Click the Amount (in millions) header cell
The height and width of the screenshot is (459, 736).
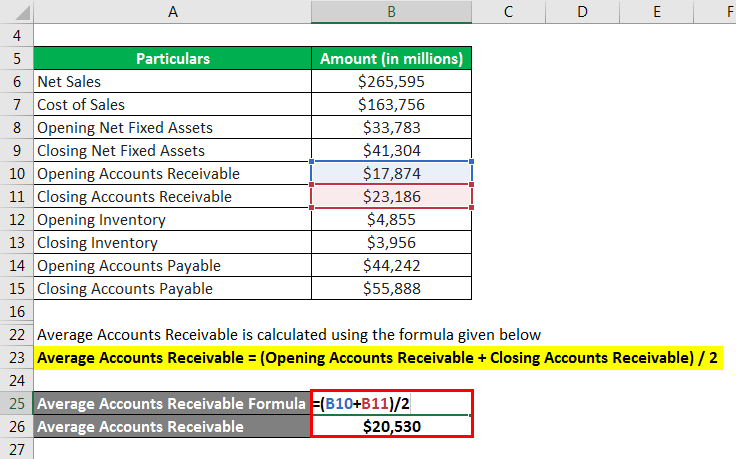[391, 58]
